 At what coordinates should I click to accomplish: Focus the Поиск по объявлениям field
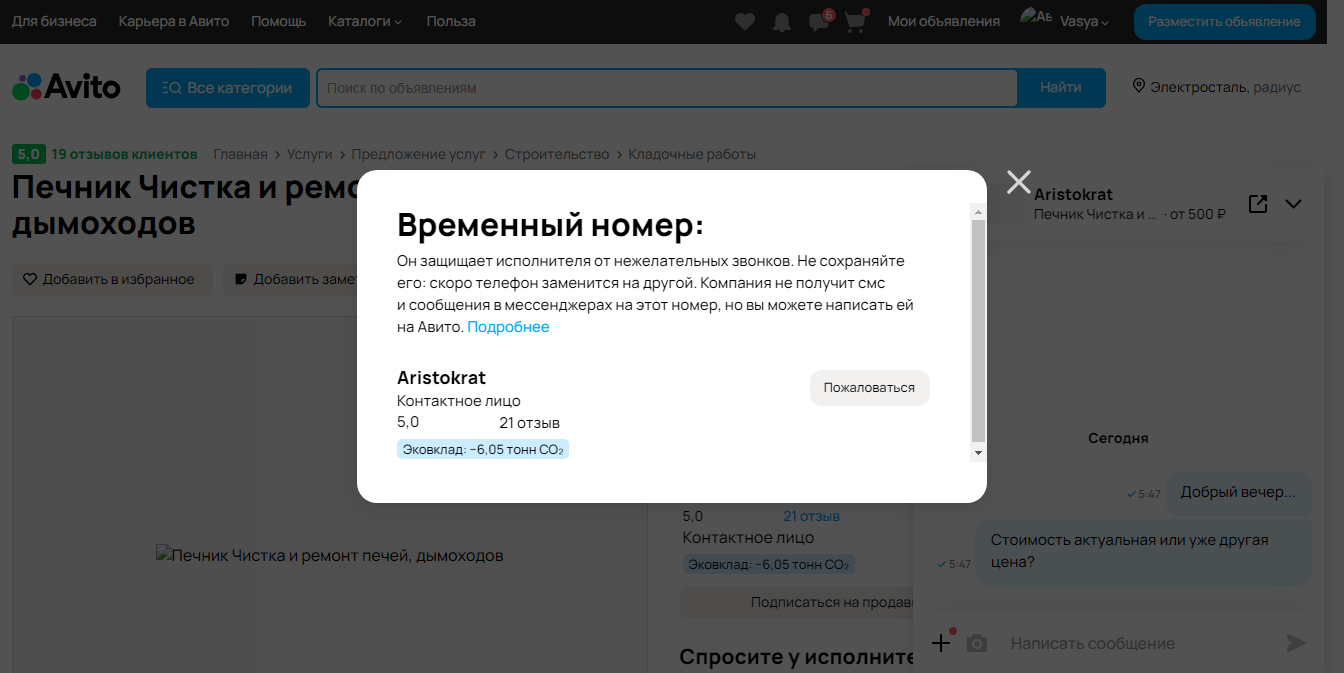click(667, 88)
